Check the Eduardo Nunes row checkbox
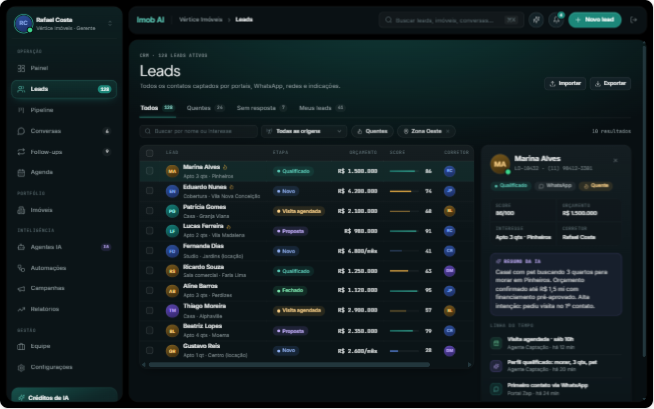This screenshot has height=409, width=654. (149, 191)
